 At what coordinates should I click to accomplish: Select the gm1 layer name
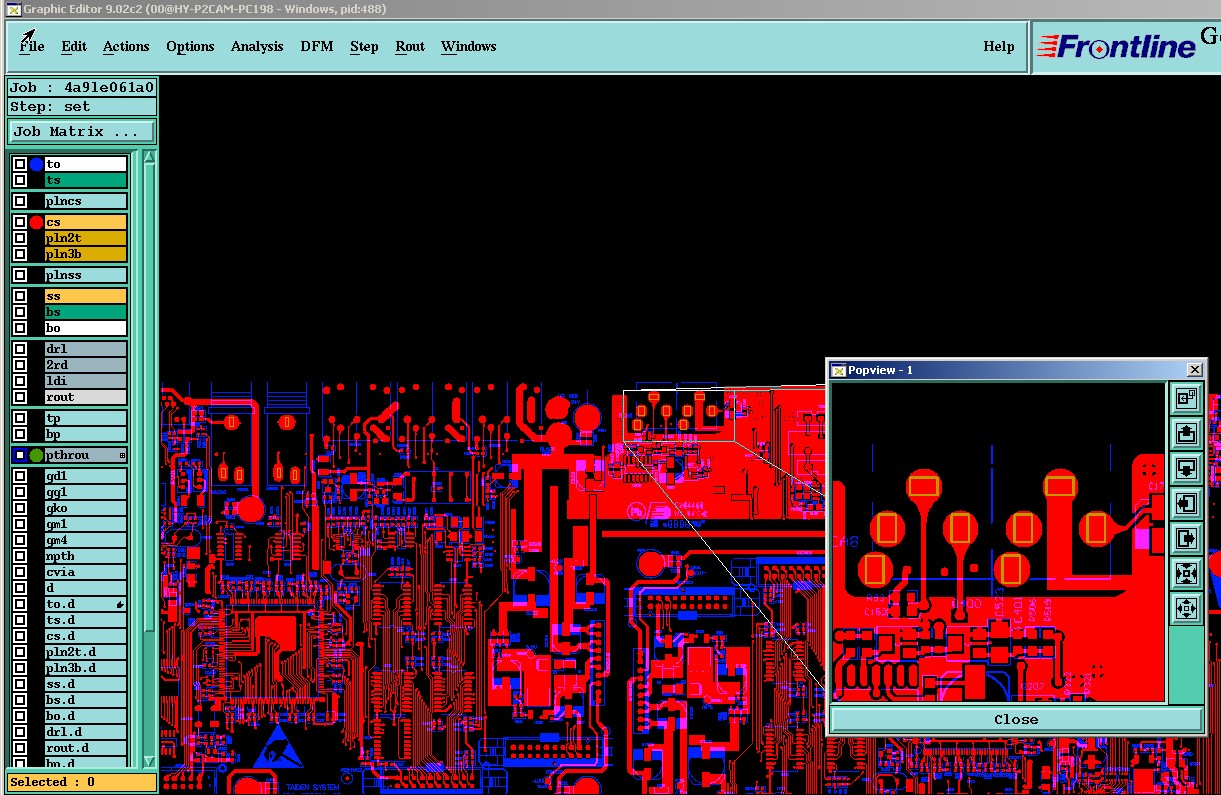86,524
